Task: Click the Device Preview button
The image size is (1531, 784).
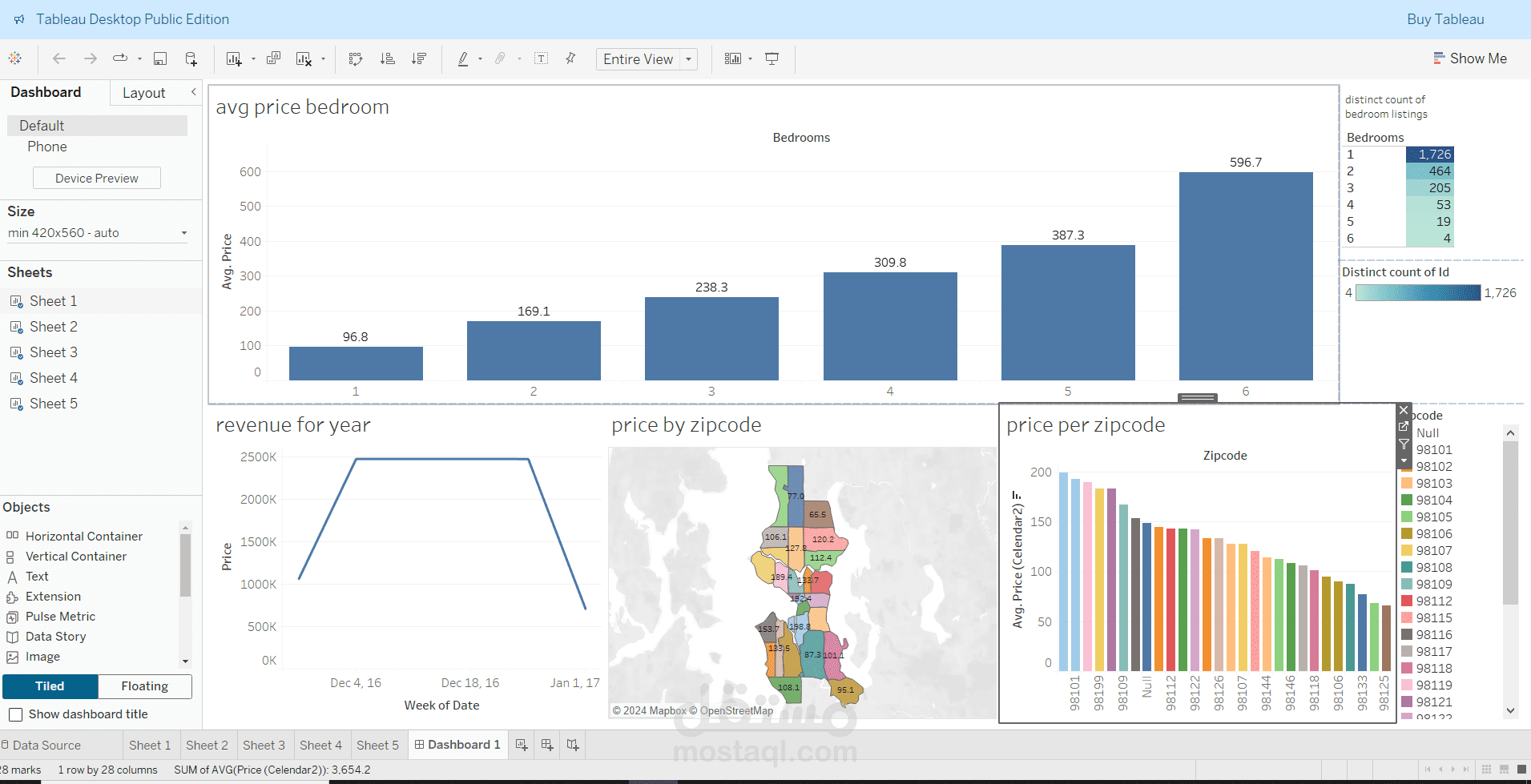Action: coord(97,178)
